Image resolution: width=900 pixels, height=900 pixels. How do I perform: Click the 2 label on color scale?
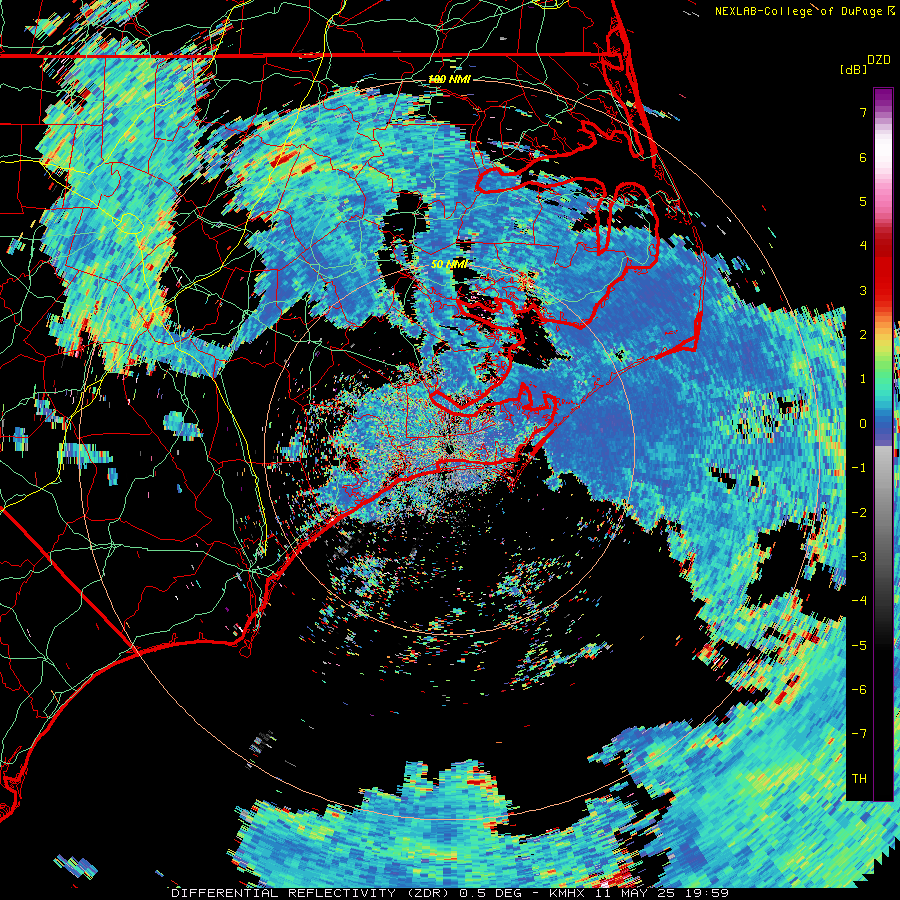[x=863, y=335]
